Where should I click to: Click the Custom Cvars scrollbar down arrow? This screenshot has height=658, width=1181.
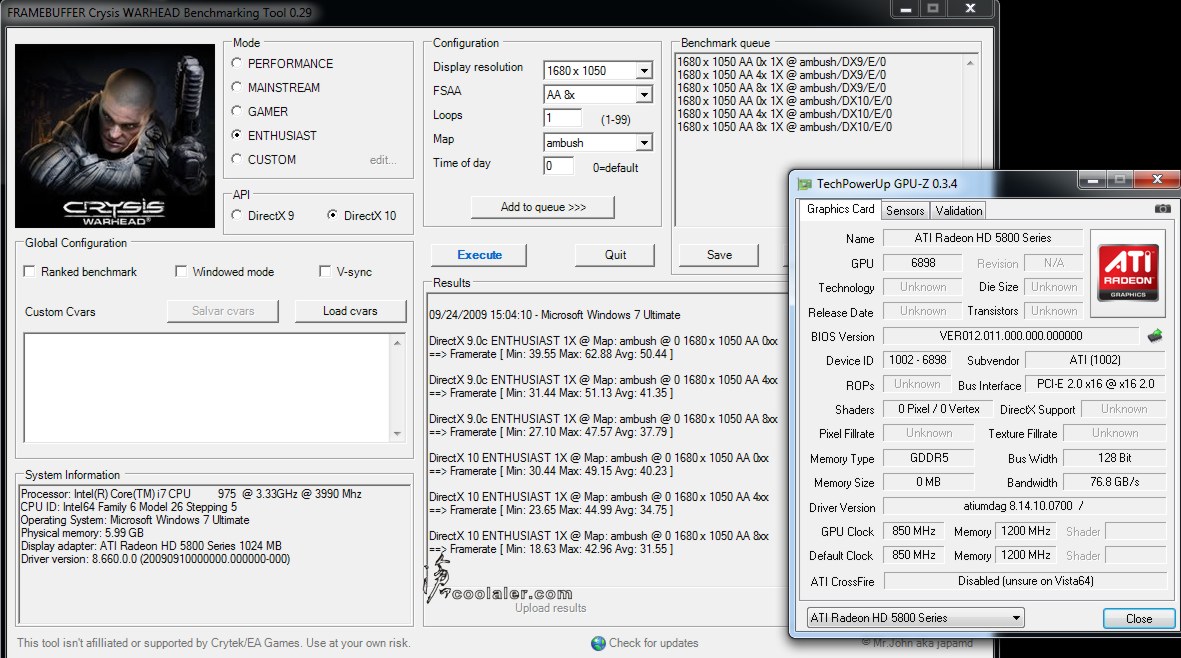click(x=397, y=434)
